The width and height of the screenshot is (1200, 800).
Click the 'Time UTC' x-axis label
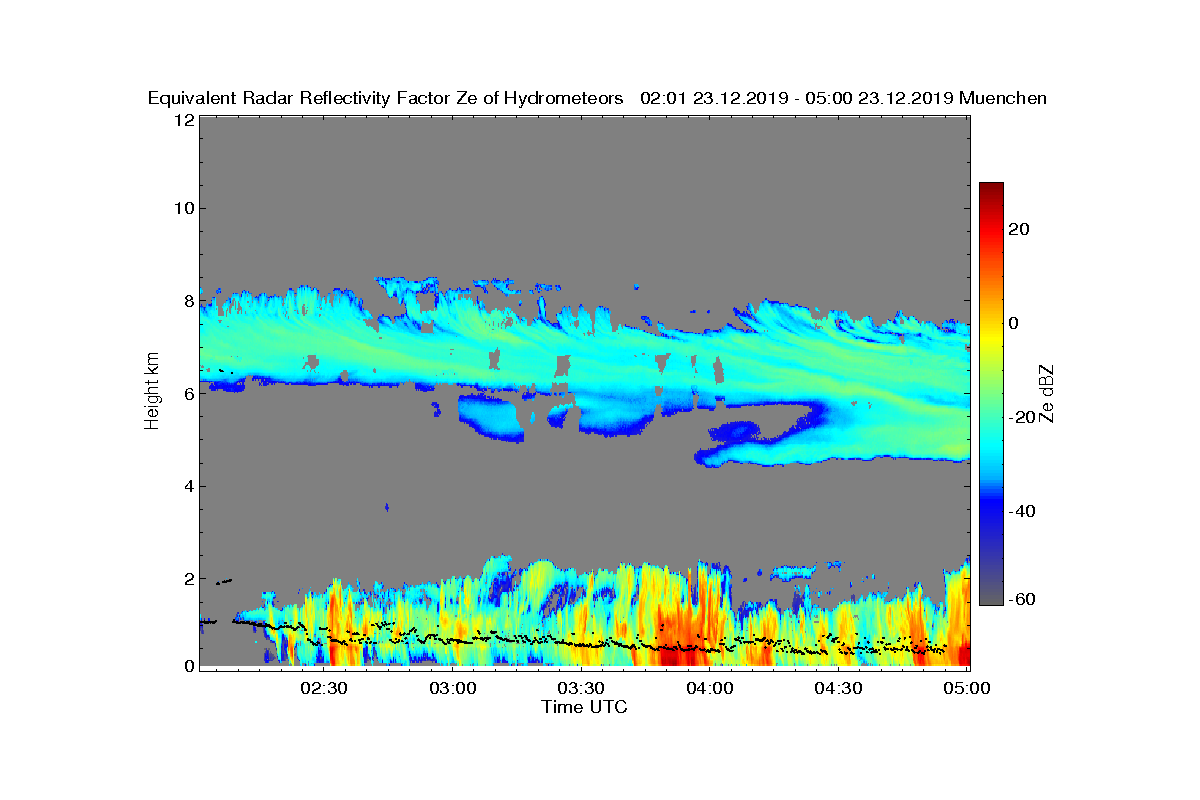(x=585, y=707)
